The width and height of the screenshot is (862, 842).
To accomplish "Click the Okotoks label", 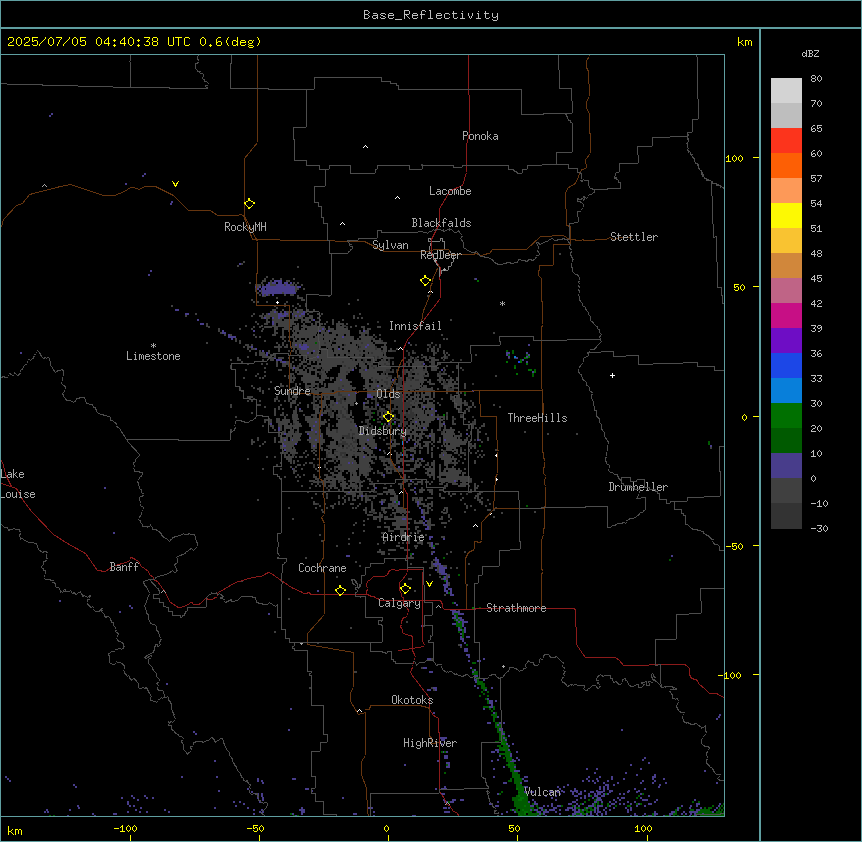I will click(x=412, y=700).
